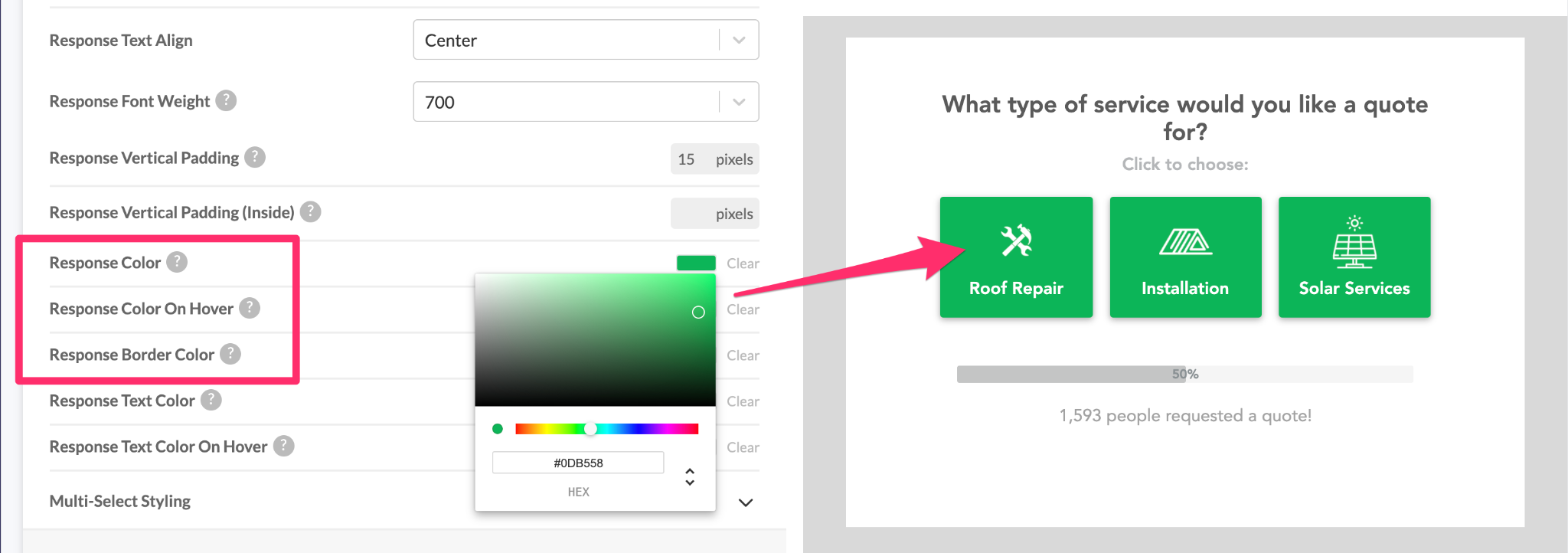The width and height of the screenshot is (1568, 553).
Task: Open the Response Text Align dropdown
Action: point(586,40)
